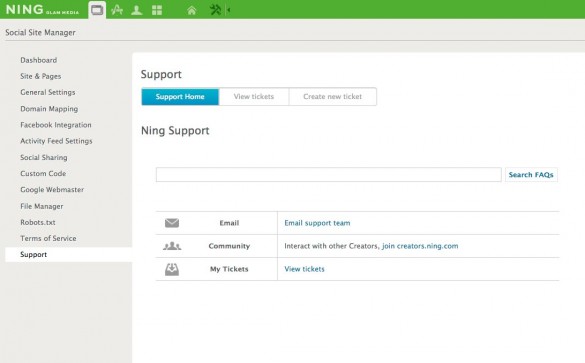Viewport: 585px width, 363px height.
Task: Open General Settings in the sidebar
Action: [x=48, y=92]
